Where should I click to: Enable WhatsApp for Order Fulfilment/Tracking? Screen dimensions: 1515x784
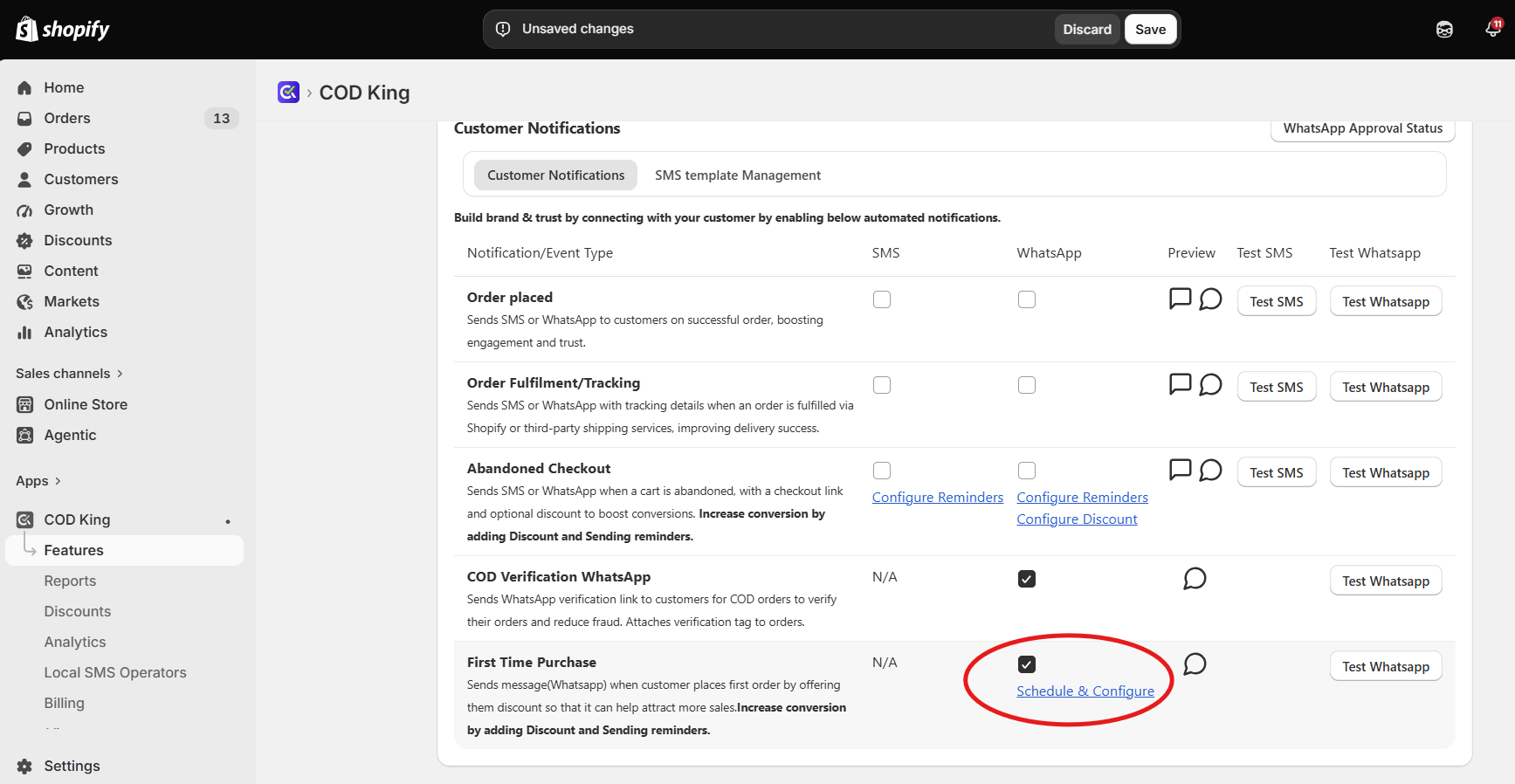[x=1027, y=385]
